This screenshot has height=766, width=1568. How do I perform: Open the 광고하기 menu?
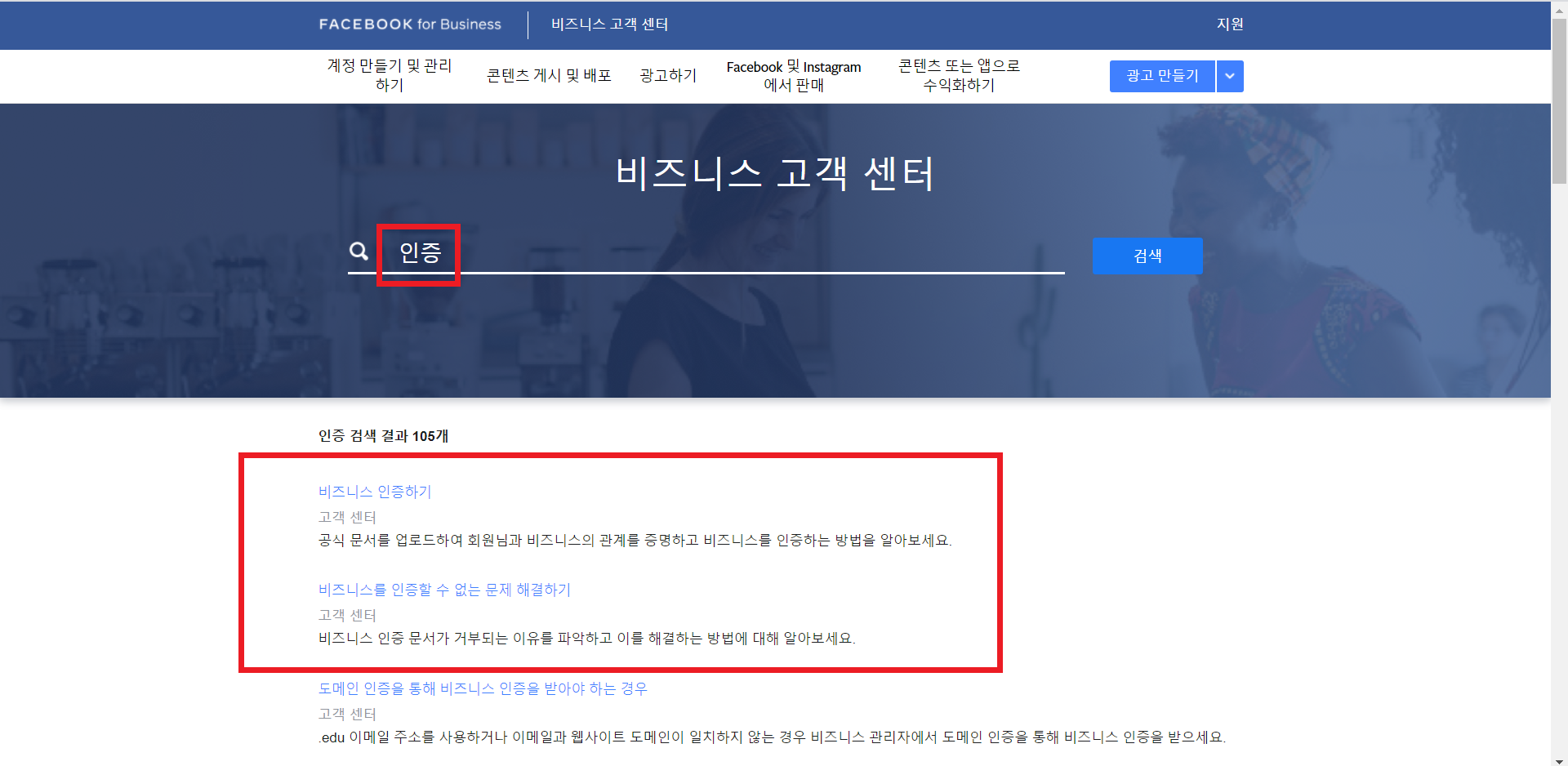(668, 75)
